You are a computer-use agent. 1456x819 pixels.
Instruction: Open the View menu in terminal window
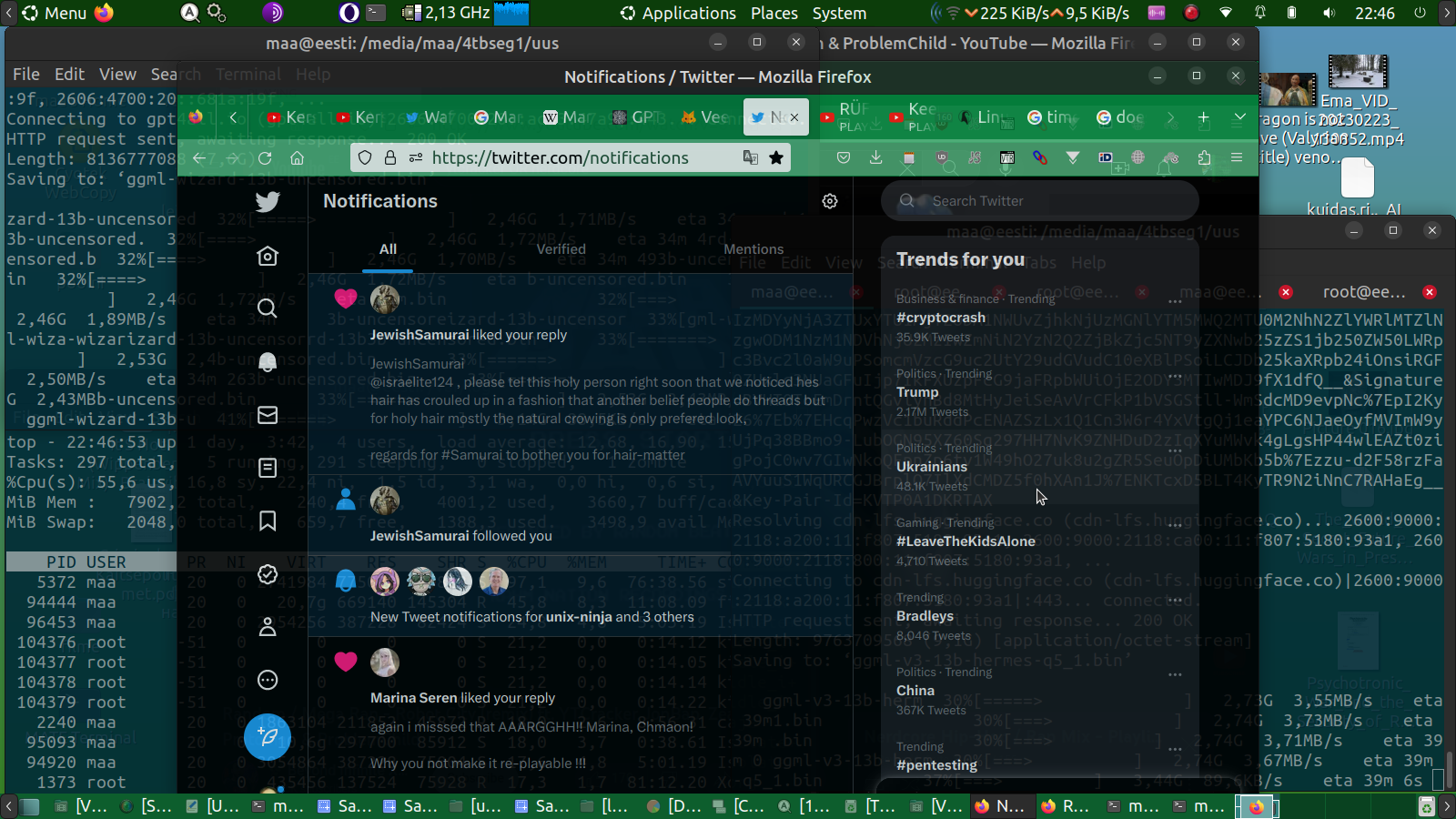117,75
